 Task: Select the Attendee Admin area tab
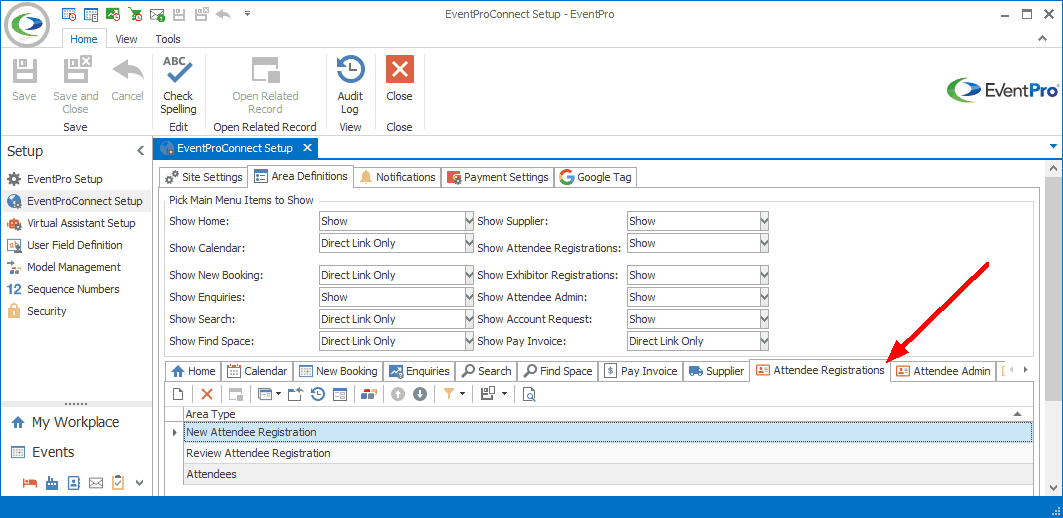tap(943, 371)
